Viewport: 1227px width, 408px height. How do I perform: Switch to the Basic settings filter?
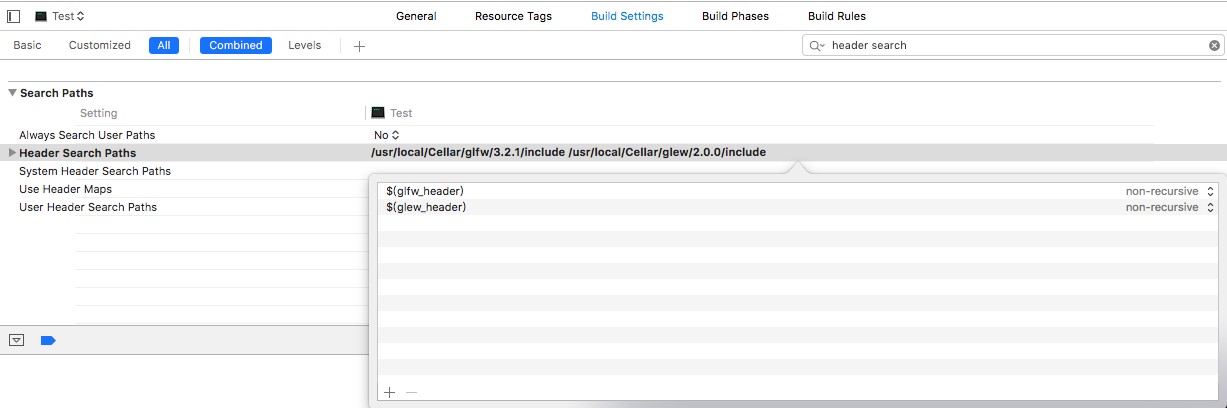pos(27,45)
